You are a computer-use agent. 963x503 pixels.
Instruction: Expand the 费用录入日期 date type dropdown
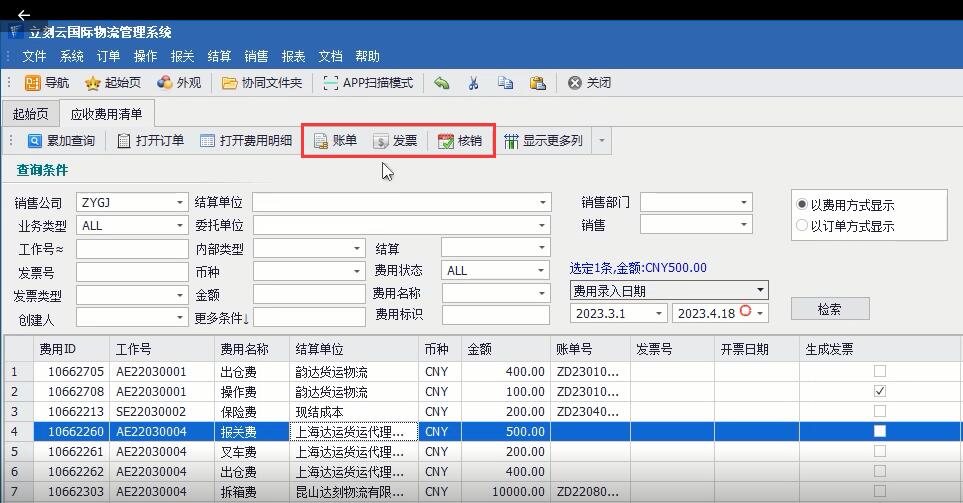(x=760, y=291)
